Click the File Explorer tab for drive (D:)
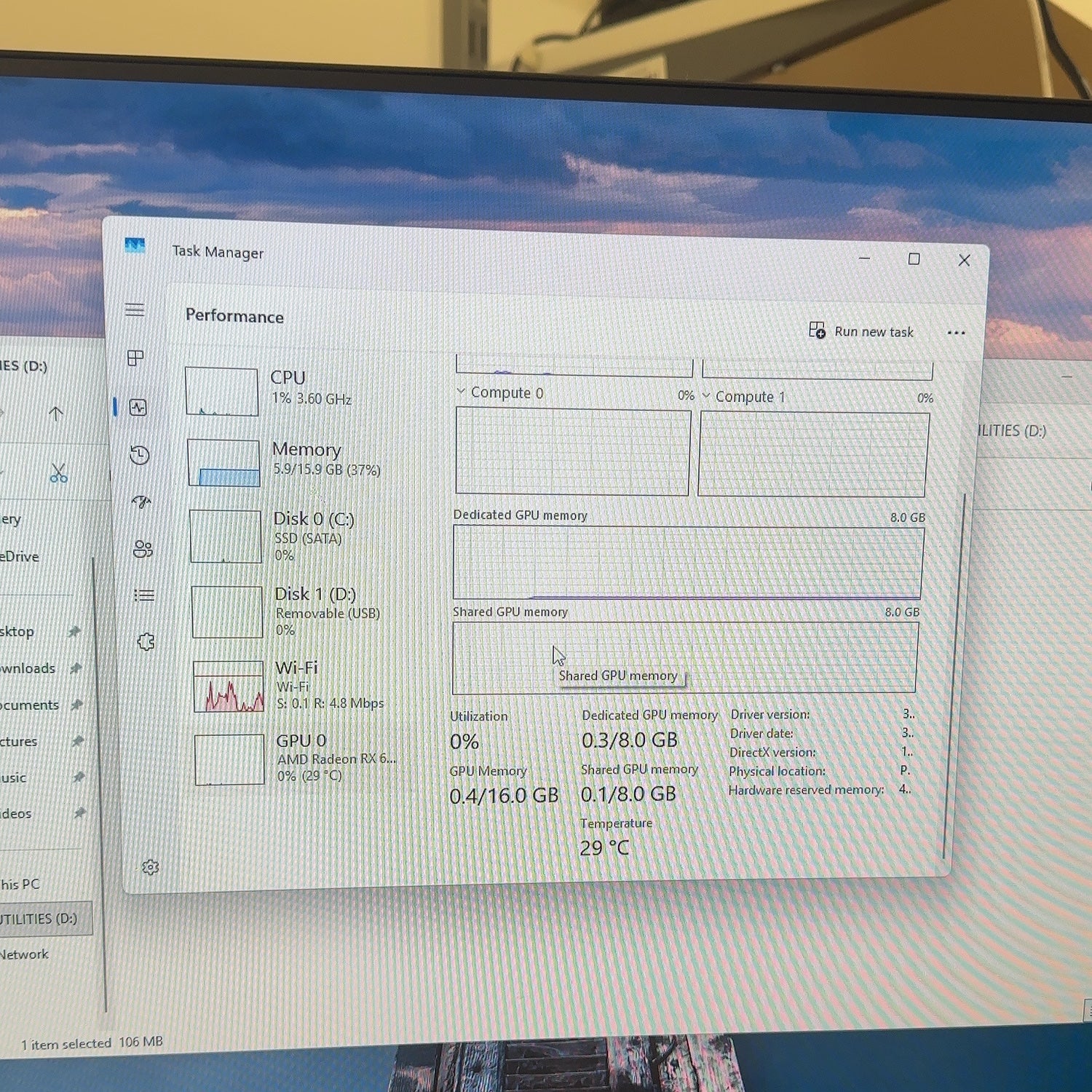The image size is (1092, 1092). 24,365
